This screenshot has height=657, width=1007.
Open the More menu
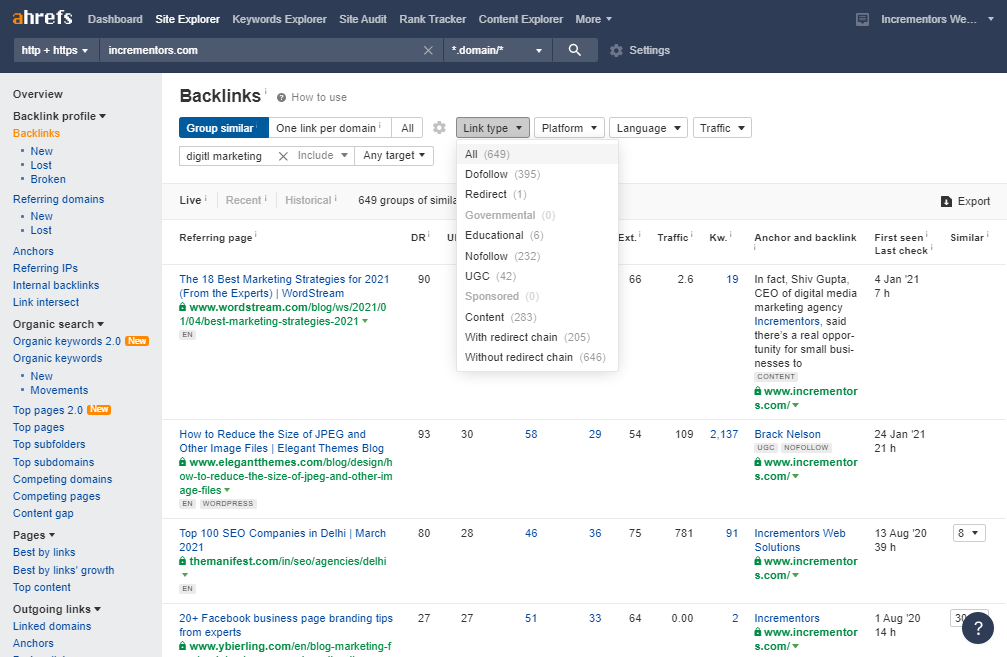[x=593, y=19]
